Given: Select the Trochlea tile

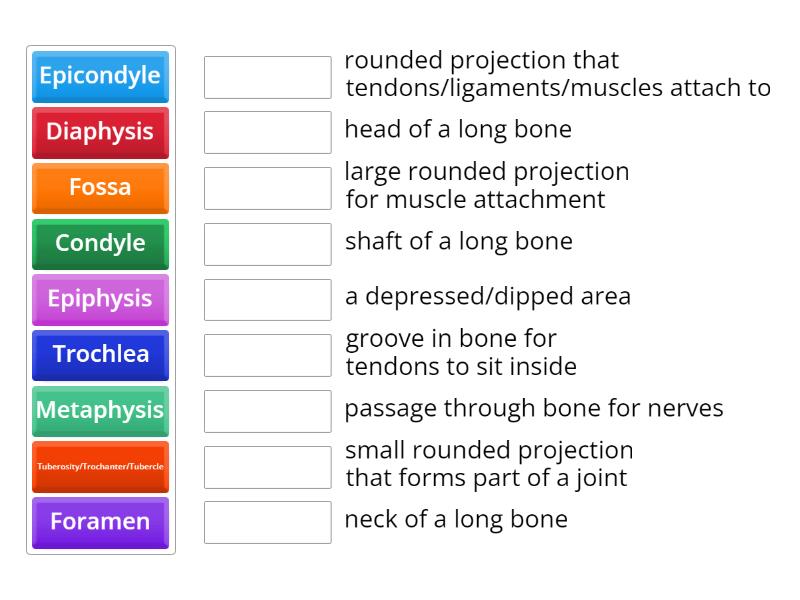Looking at the screenshot, I should point(100,355).
